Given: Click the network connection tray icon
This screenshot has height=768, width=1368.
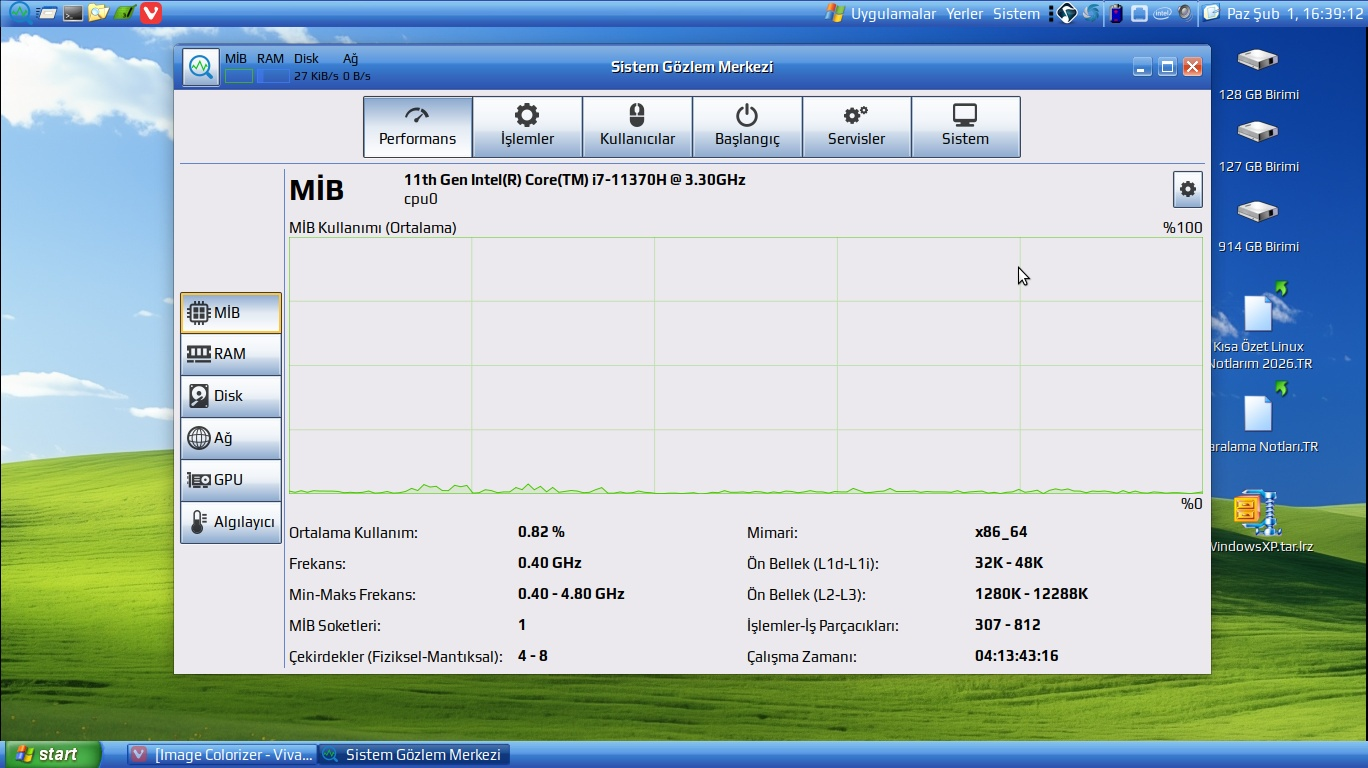Looking at the screenshot, I should coord(1139,13).
